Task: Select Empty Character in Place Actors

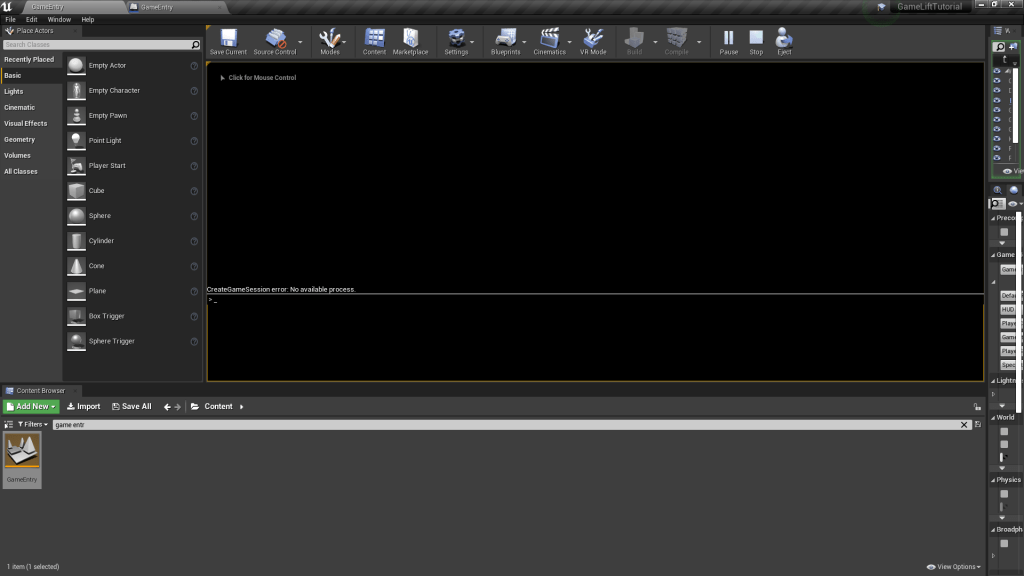Action: [x=114, y=91]
